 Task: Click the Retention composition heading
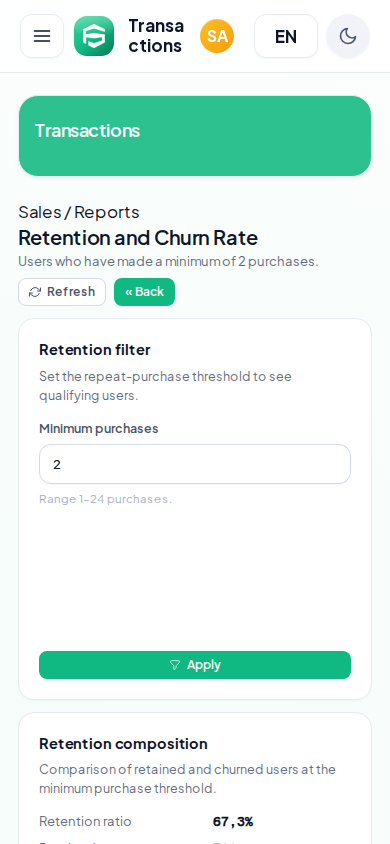(x=123, y=744)
